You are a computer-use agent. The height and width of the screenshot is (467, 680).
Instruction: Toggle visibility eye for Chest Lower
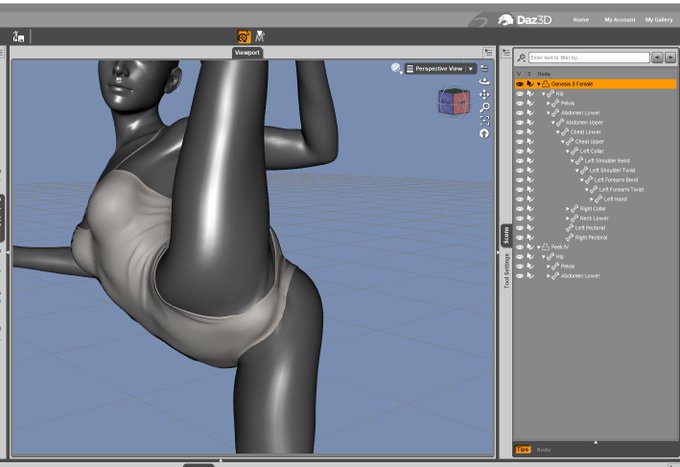[520, 132]
